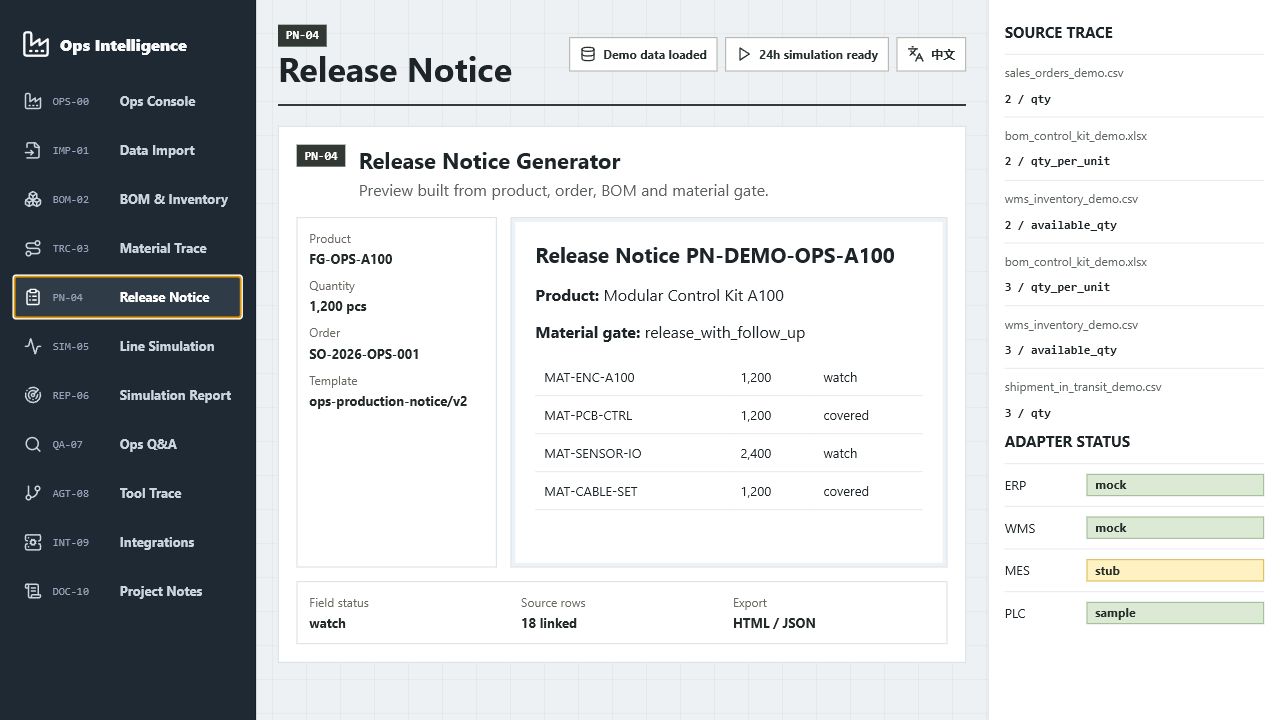Click the release_with_follow_up material gate text
This screenshot has height=720, width=1280.
coord(725,333)
